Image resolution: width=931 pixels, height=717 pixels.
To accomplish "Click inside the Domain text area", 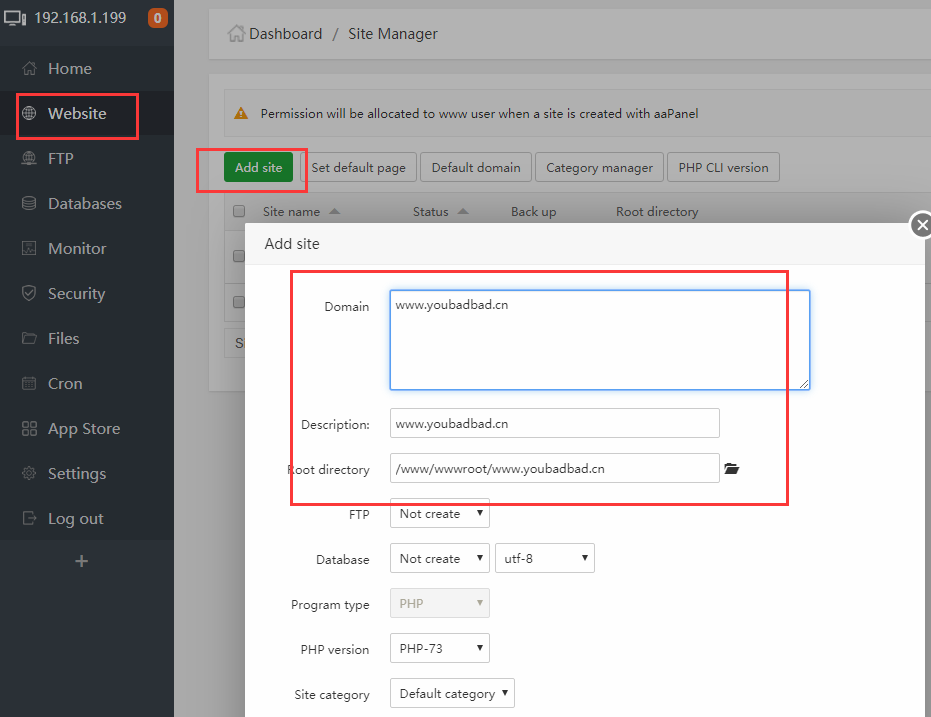I will [x=599, y=340].
